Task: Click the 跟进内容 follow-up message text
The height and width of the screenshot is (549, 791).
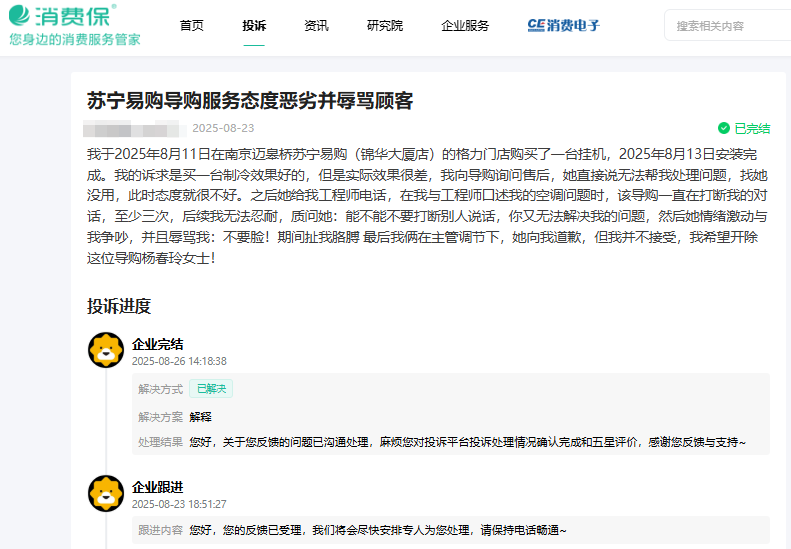Action: point(378,530)
